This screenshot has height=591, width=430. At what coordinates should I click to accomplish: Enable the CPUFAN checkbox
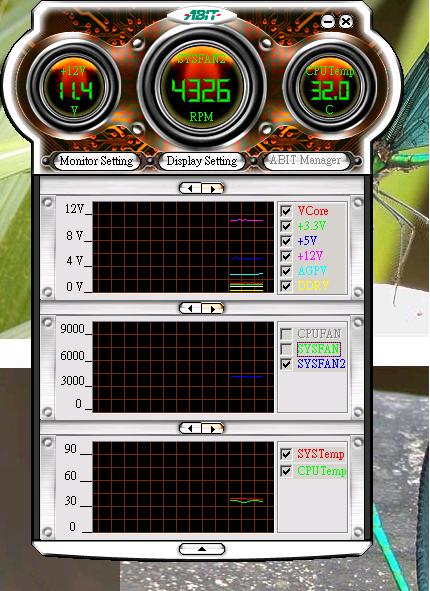286,334
